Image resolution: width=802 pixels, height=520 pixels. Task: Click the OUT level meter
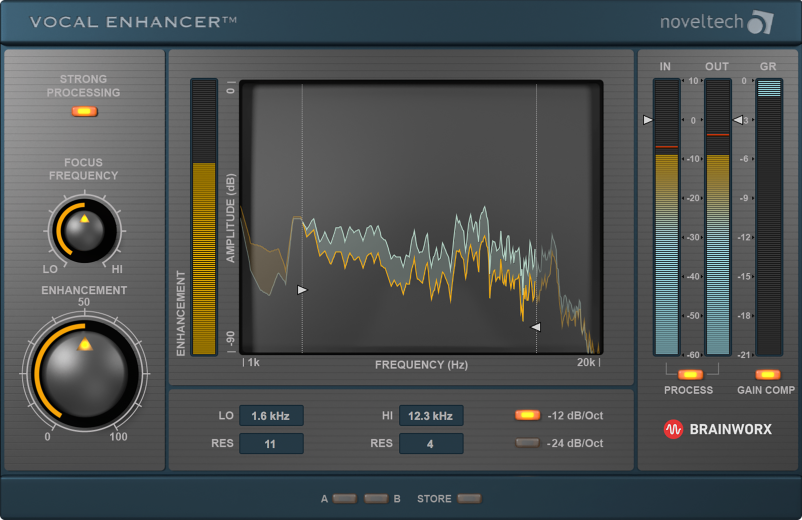tap(718, 217)
